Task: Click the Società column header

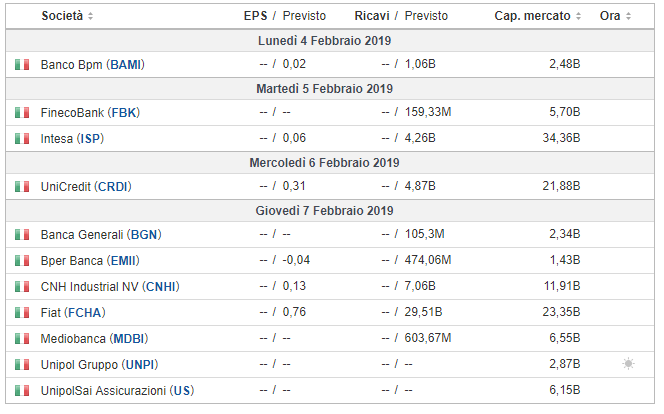Action: pyautogui.click(x=62, y=16)
